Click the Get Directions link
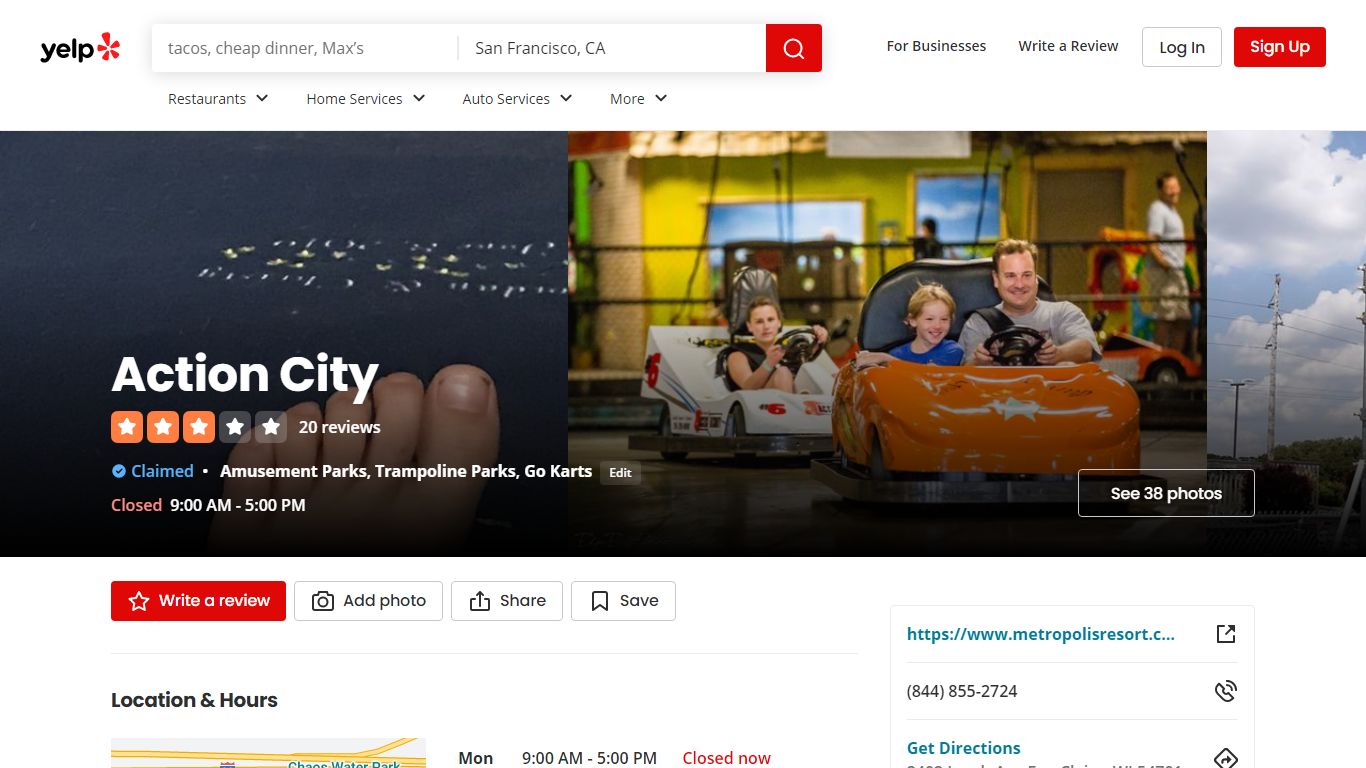Screen dimensions: 1366x768 pyautogui.click(x=964, y=748)
